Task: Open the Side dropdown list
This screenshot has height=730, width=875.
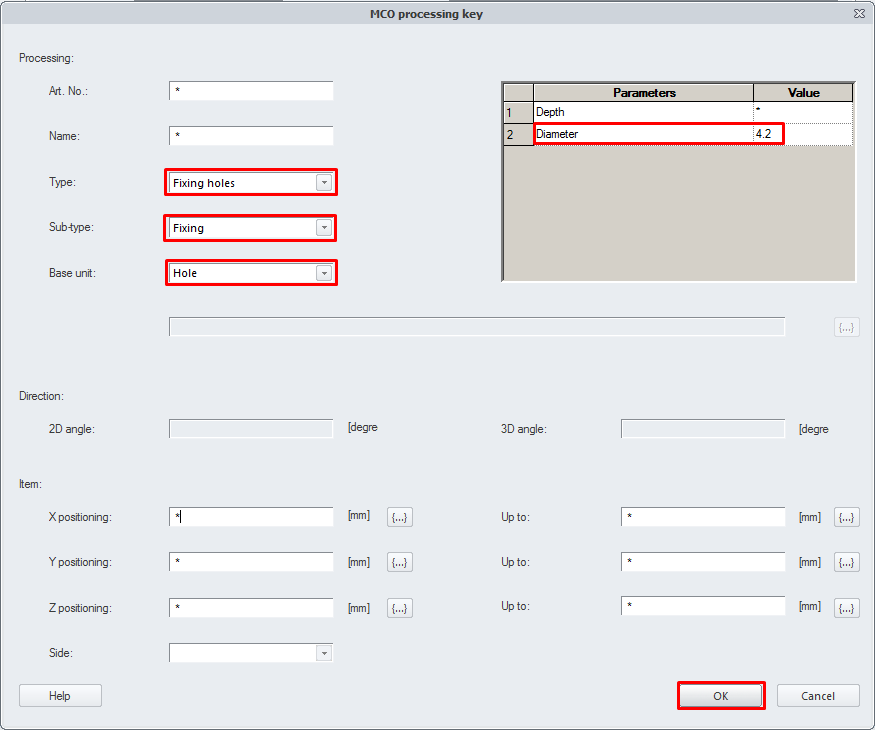Action: click(323, 653)
